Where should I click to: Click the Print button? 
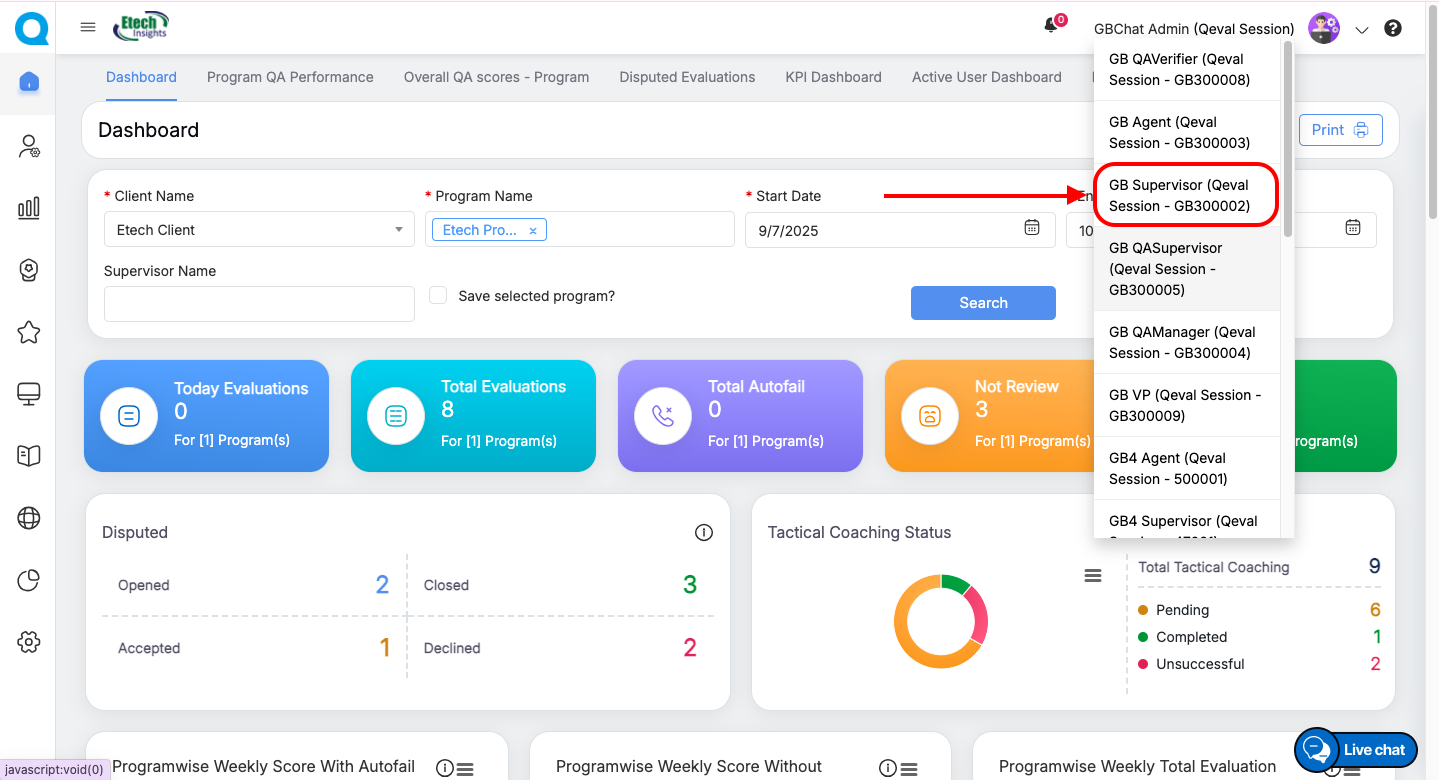pyautogui.click(x=1340, y=130)
